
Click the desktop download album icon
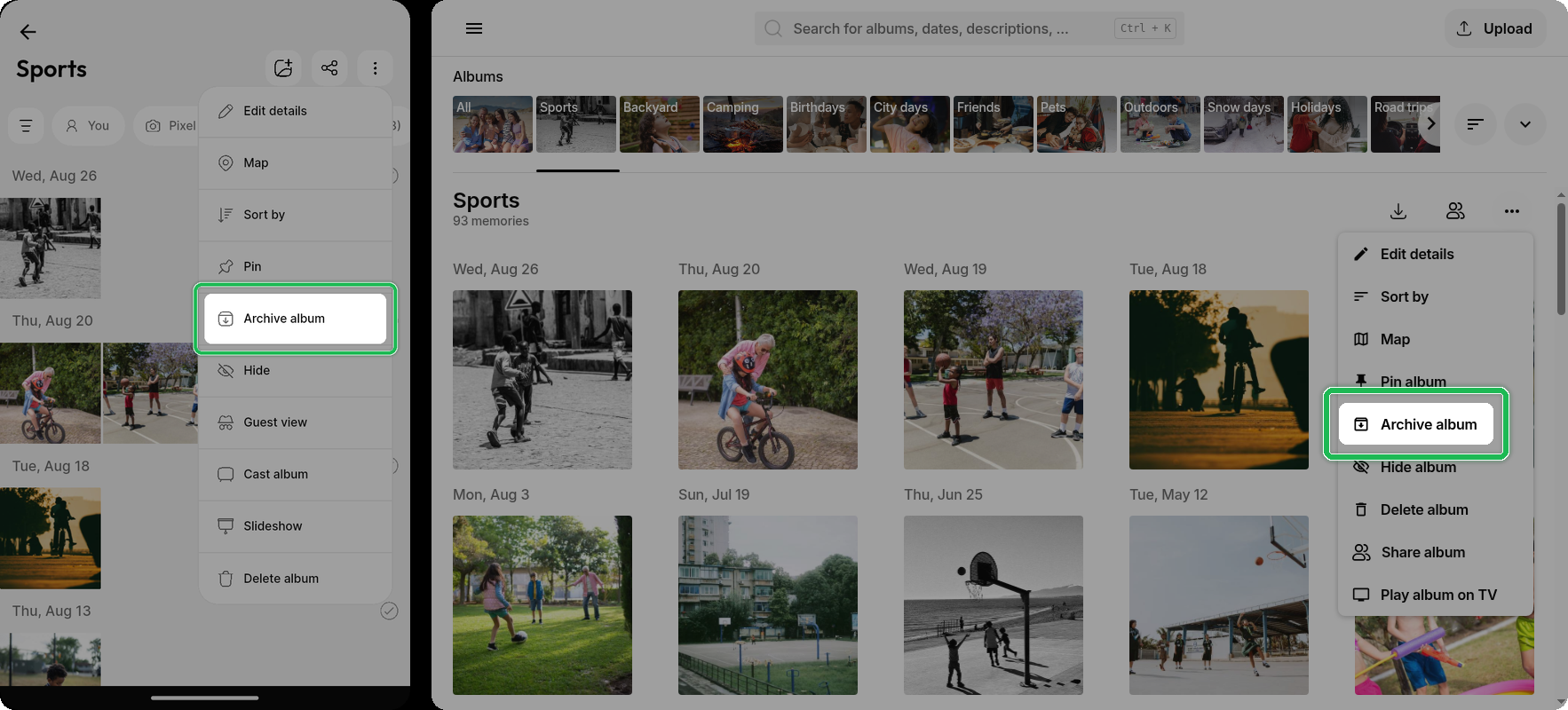pos(1398,211)
